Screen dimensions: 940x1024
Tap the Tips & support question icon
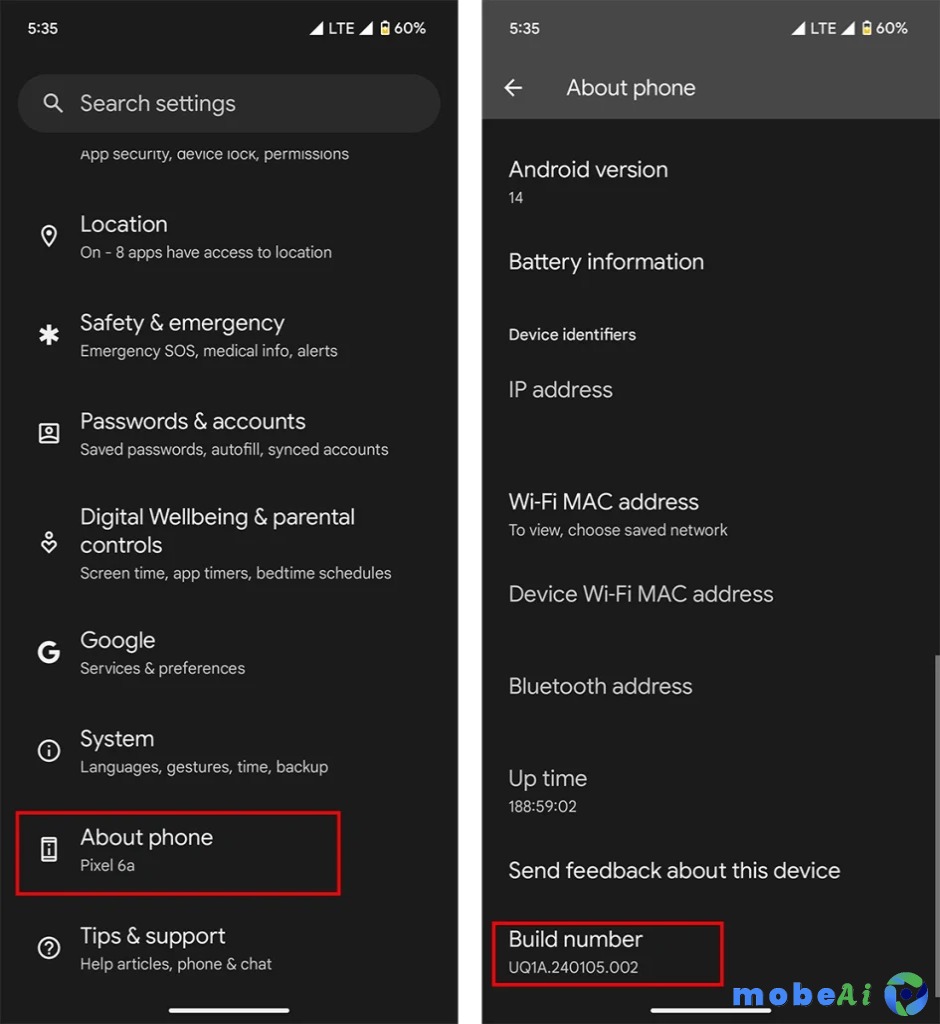pos(48,948)
